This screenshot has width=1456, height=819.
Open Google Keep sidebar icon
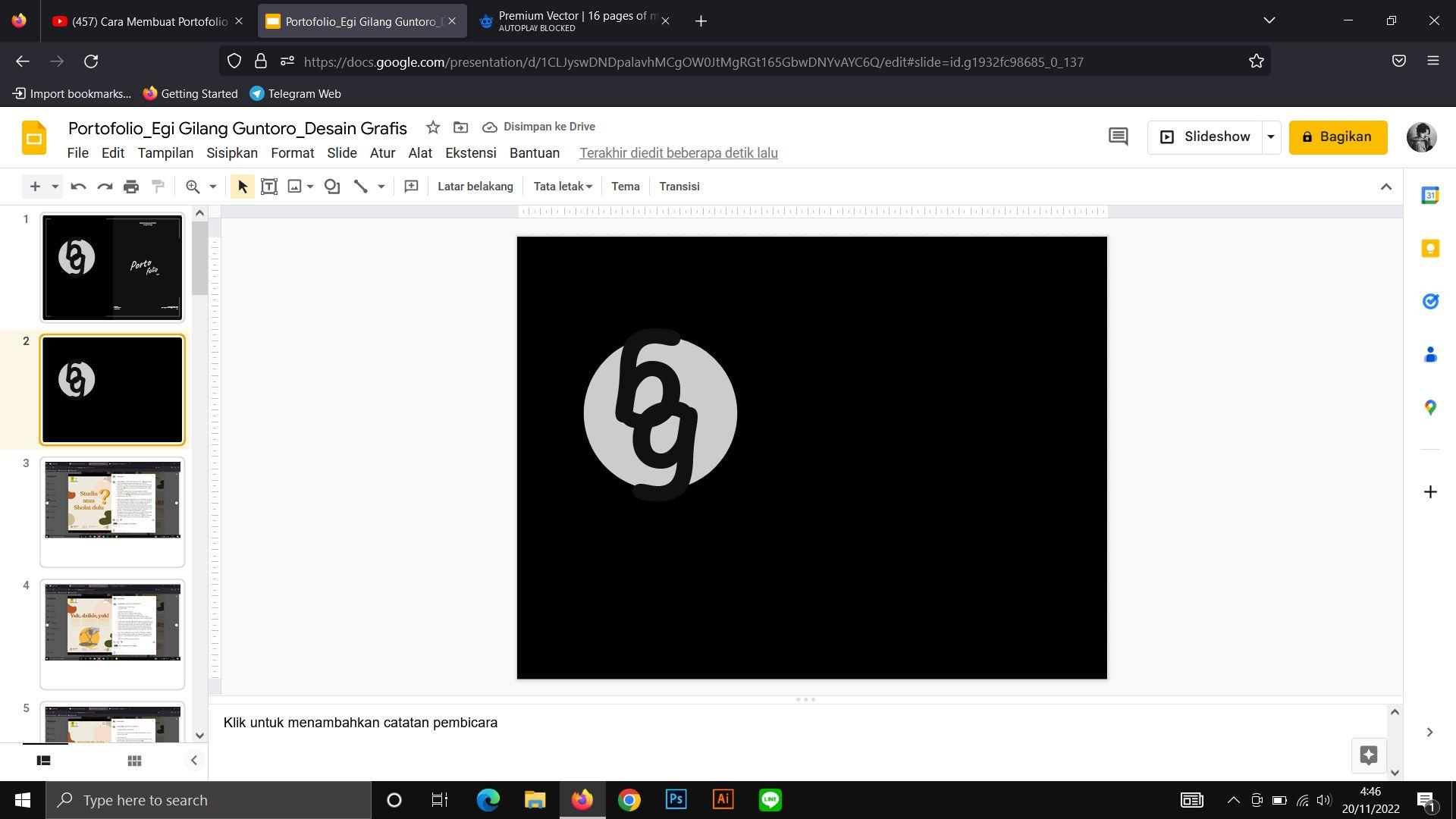1429,249
